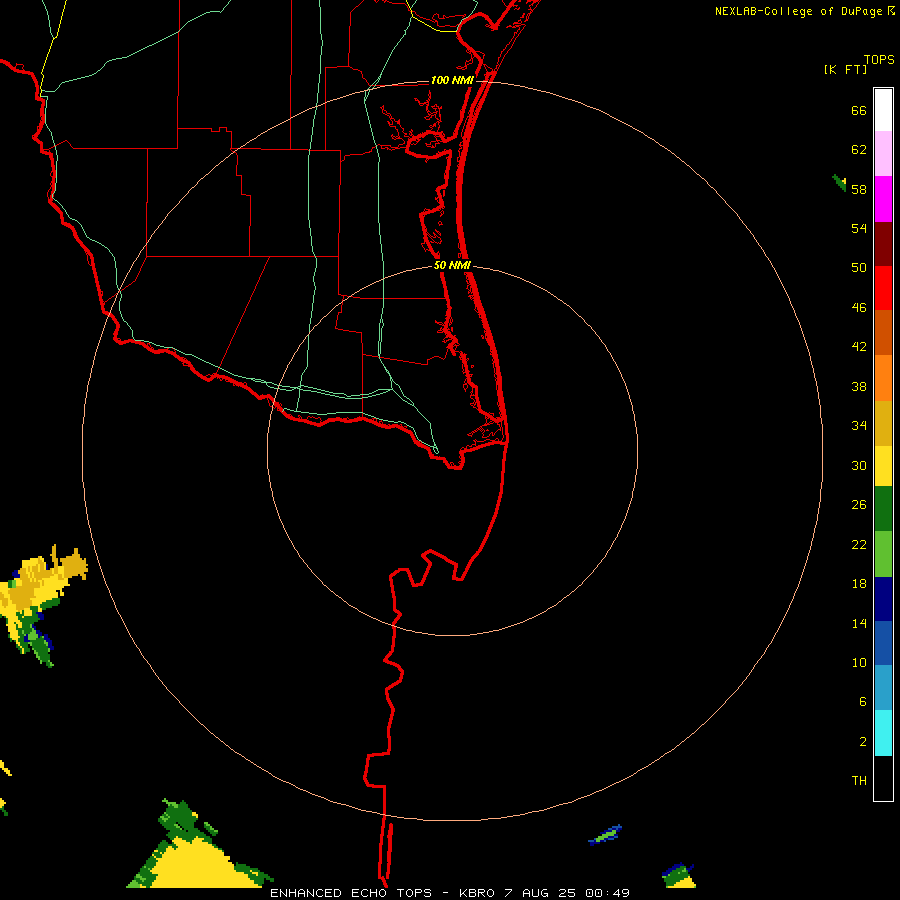This screenshot has height=900, width=900.
Task: Click the 18 legend value
Action: point(859,584)
